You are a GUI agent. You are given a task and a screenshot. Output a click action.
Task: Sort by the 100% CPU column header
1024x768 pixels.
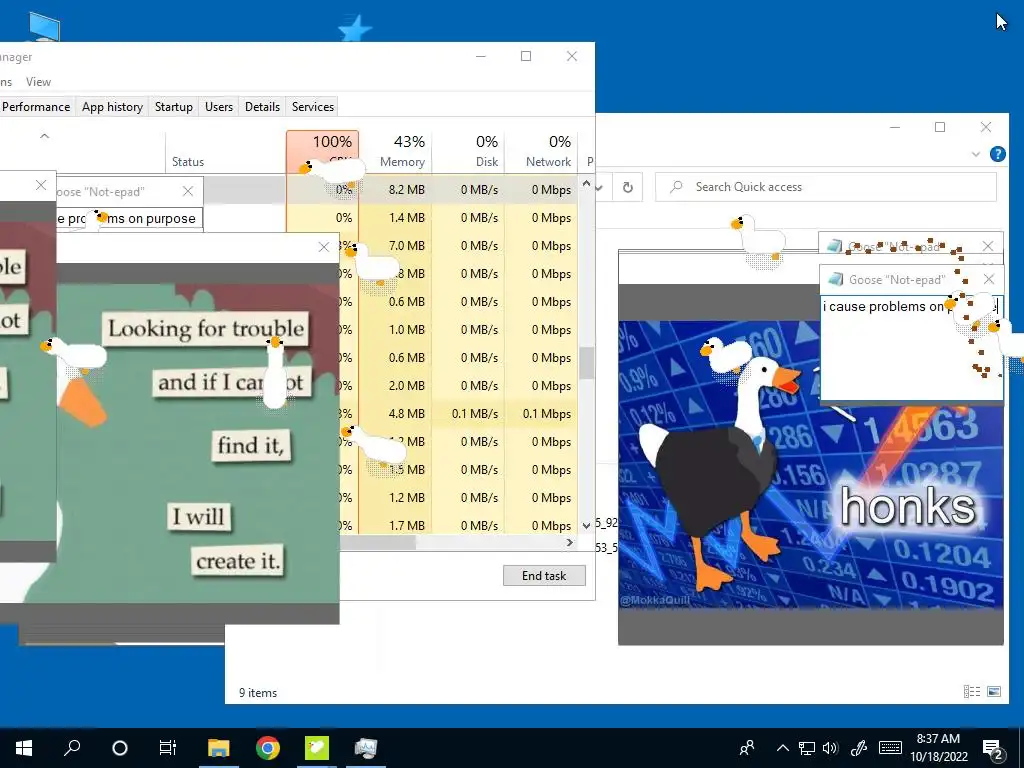tap(323, 152)
